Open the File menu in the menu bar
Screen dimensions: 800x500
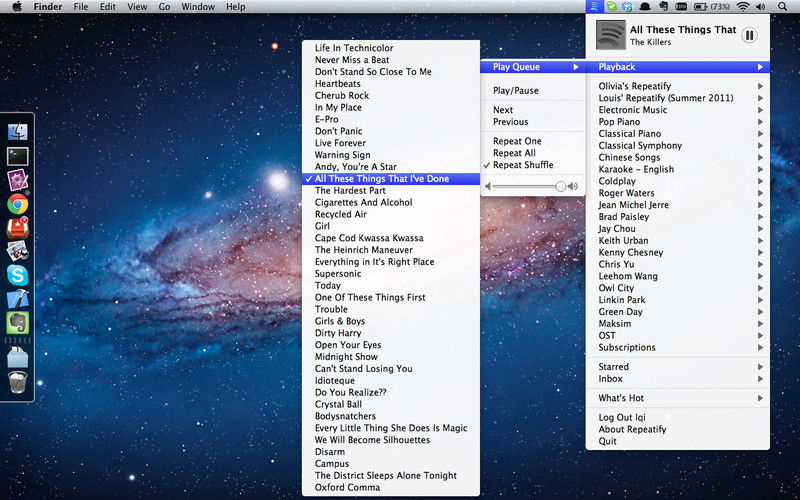point(81,7)
